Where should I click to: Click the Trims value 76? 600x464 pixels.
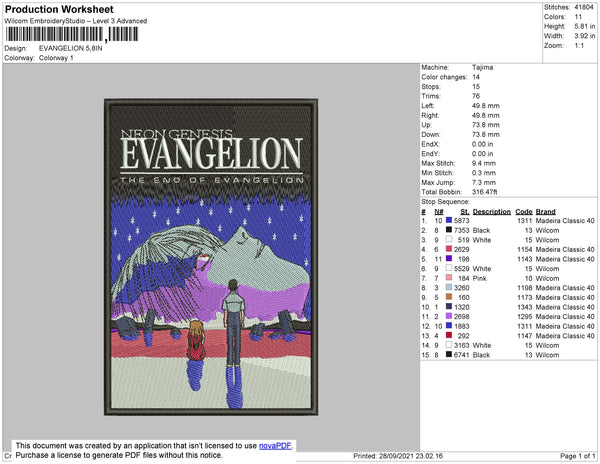(476, 96)
